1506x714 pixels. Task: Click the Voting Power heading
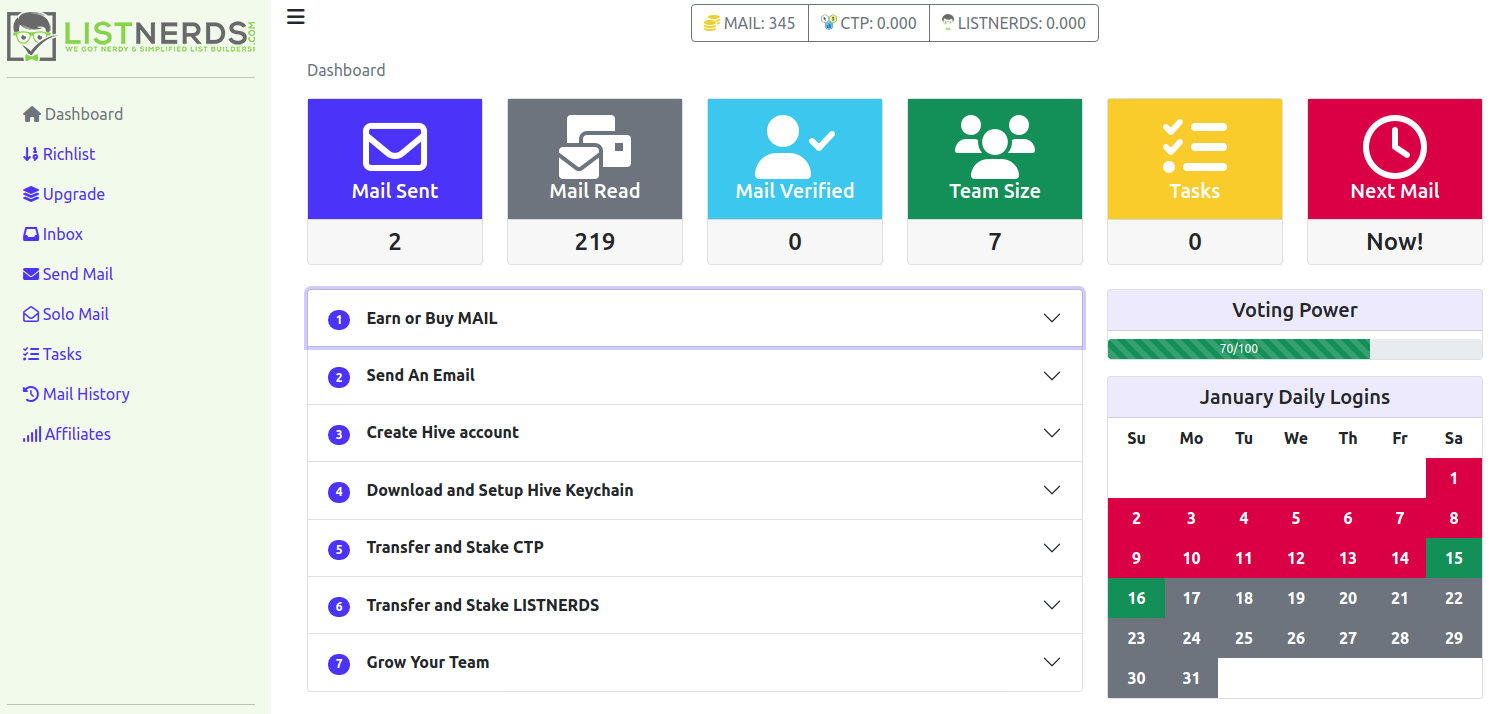click(x=1295, y=310)
